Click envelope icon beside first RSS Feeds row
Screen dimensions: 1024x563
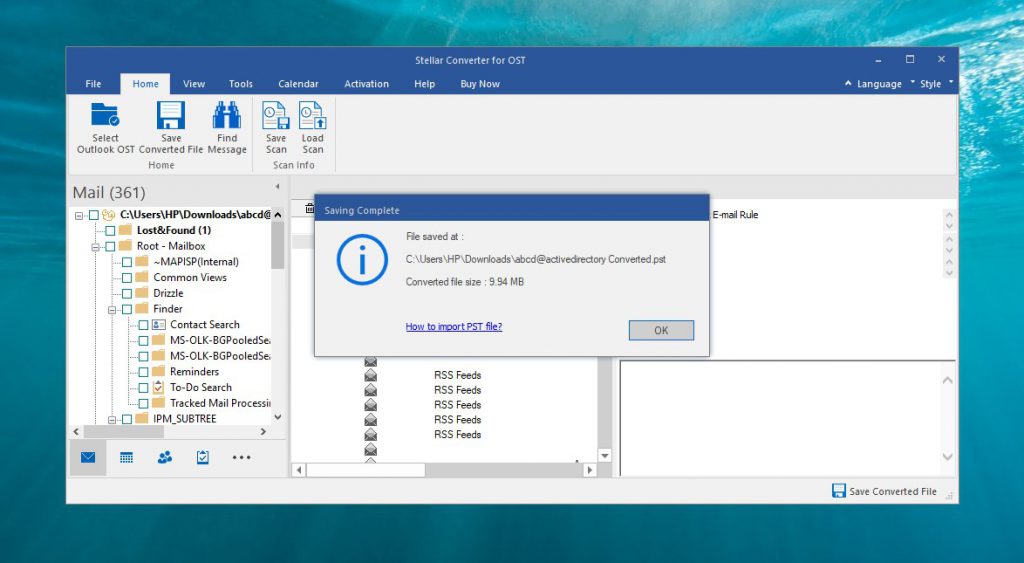pos(371,376)
